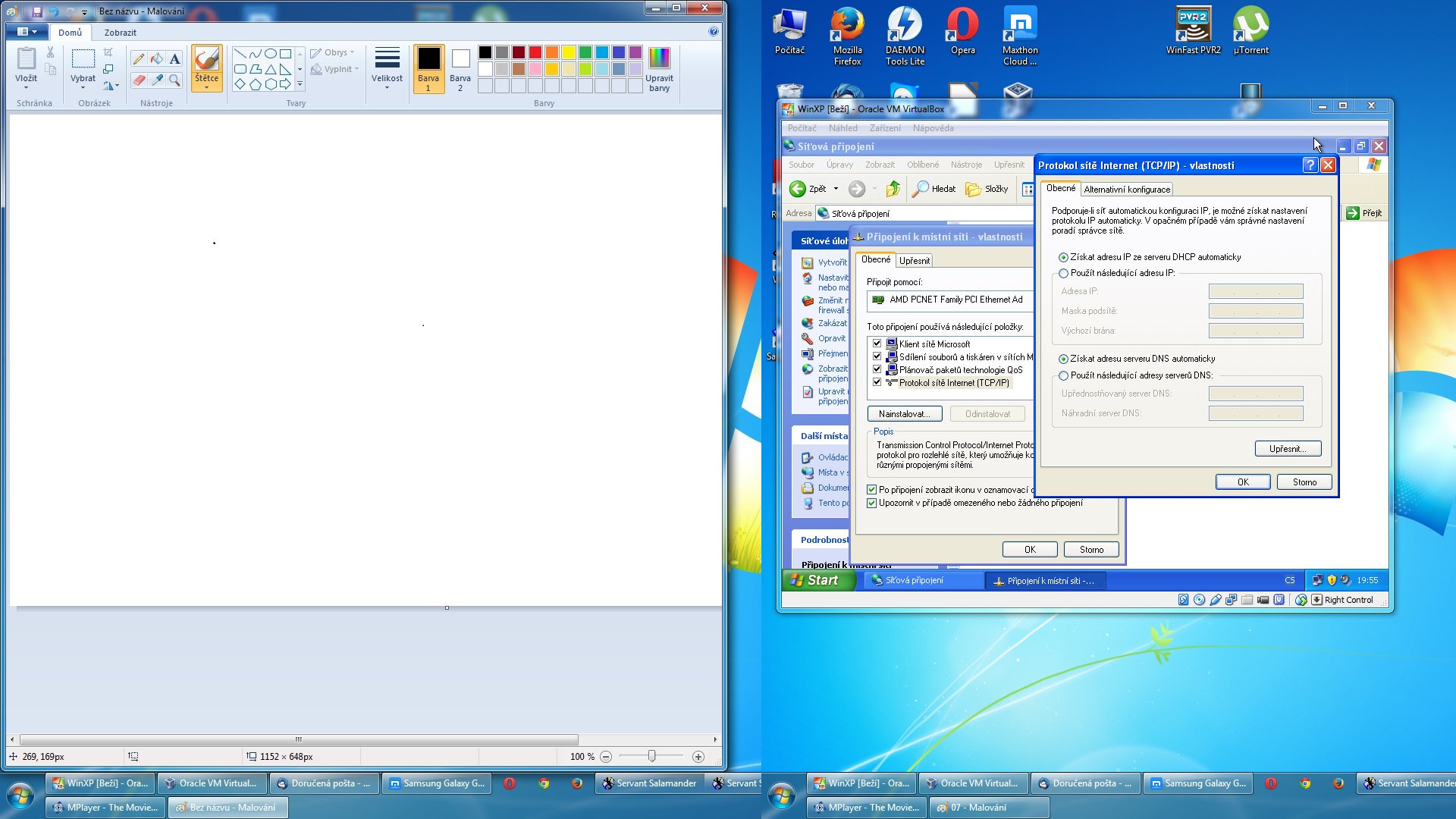Open Paint help via the question mark icon
Viewport: 1456px width, 819px height.
click(x=713, y=32)
